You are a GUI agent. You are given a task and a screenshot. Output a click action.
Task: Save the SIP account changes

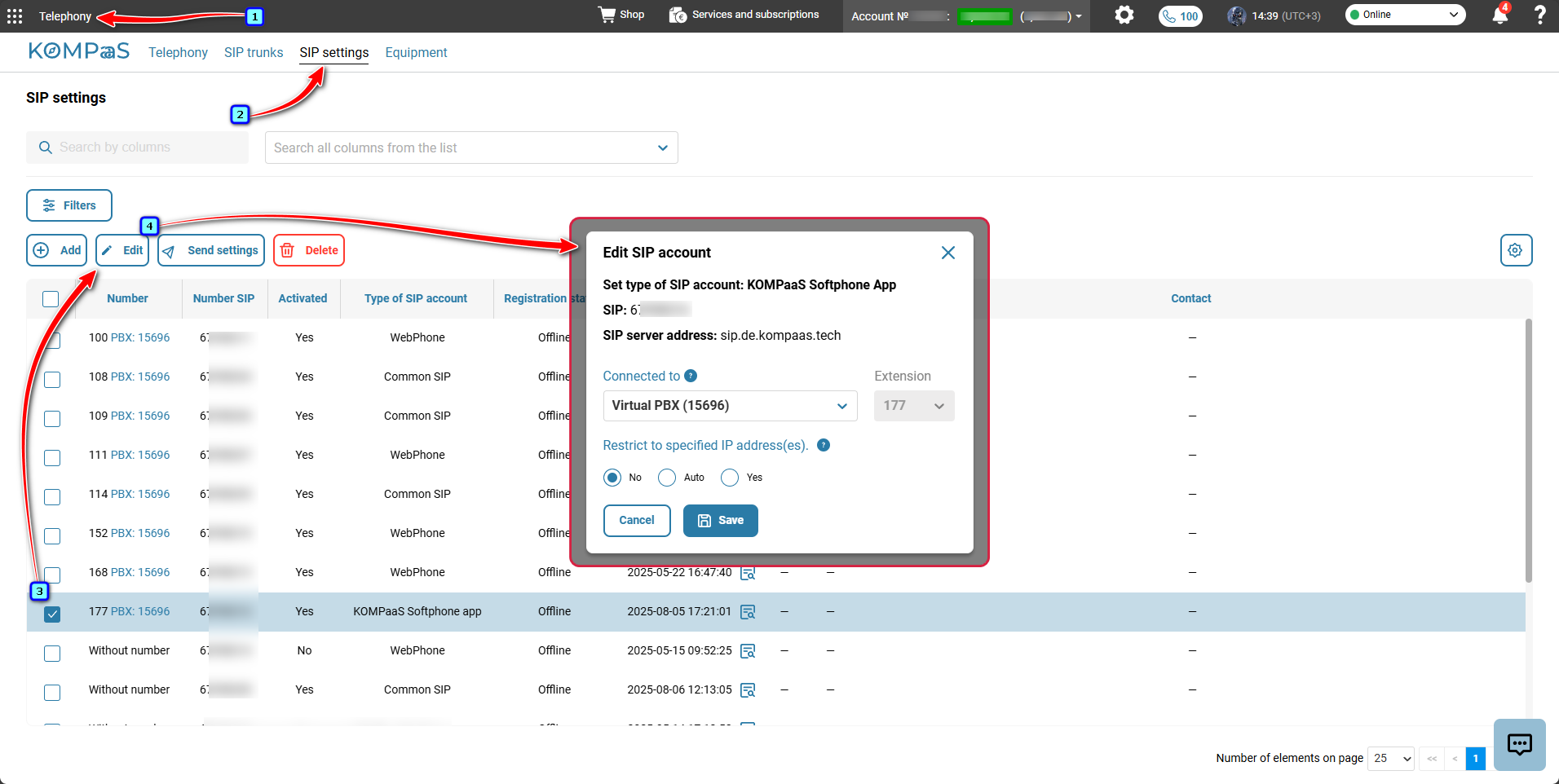[721, 521]
